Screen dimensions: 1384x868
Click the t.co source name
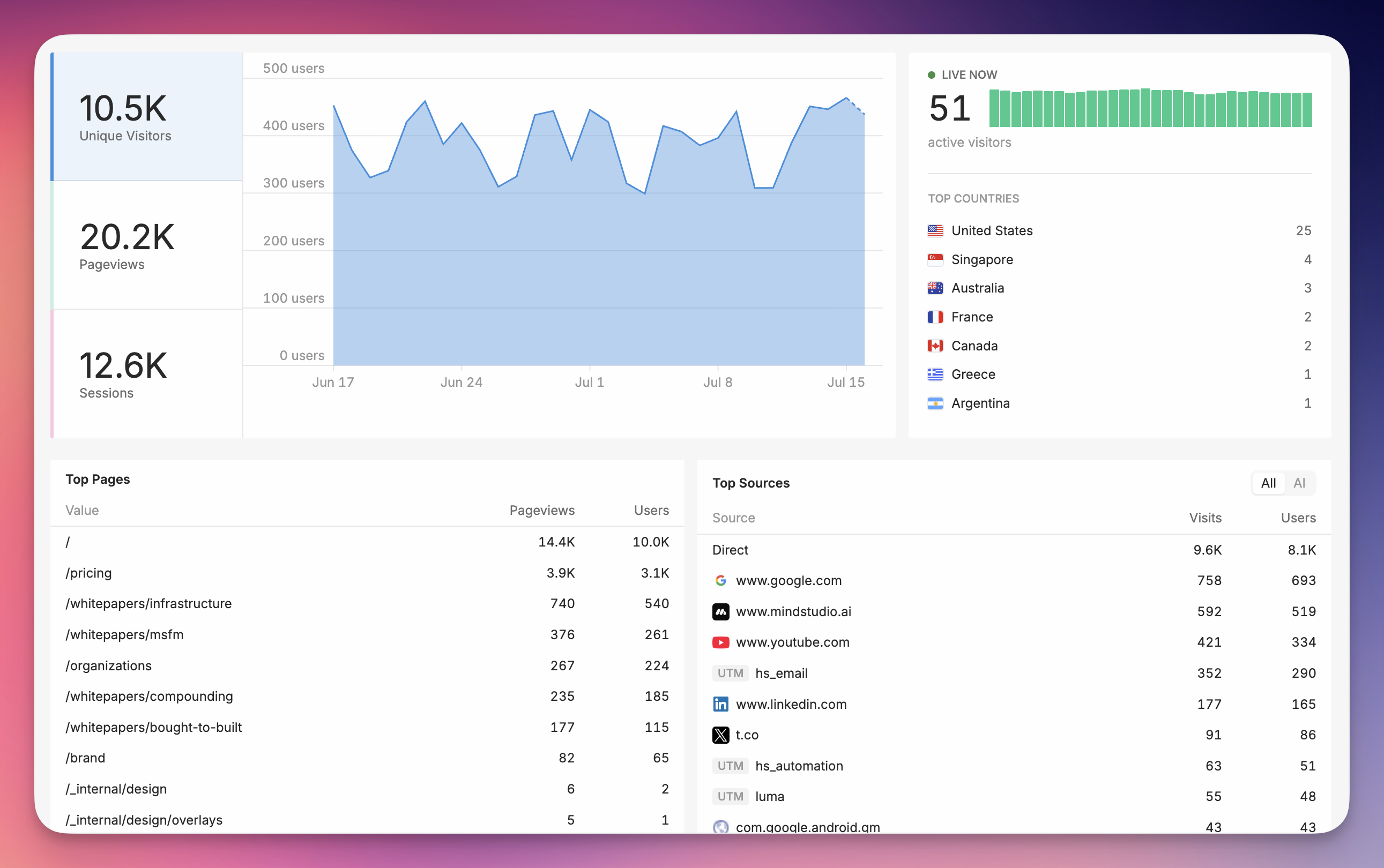pyautogui.click(x=747, y=735)
